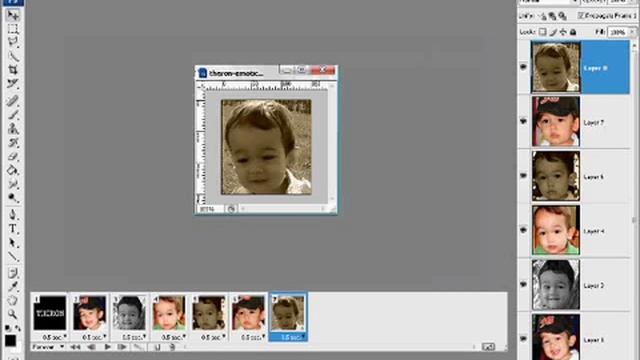This screenshot has height=360, width=640.
Task: Go to the previous animation frame
Action: pyautogui.click(x=91, y=347)
